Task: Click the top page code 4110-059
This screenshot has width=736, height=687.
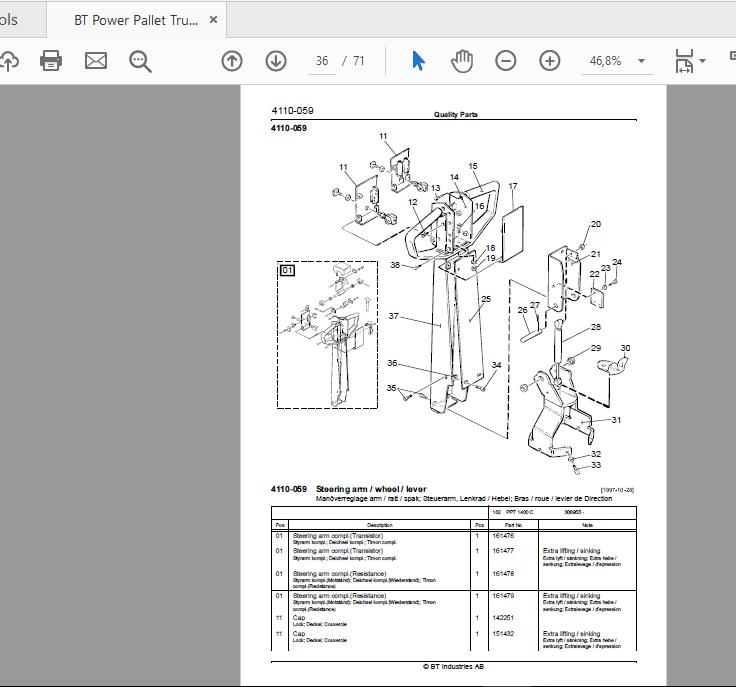Action: point(292,111)
